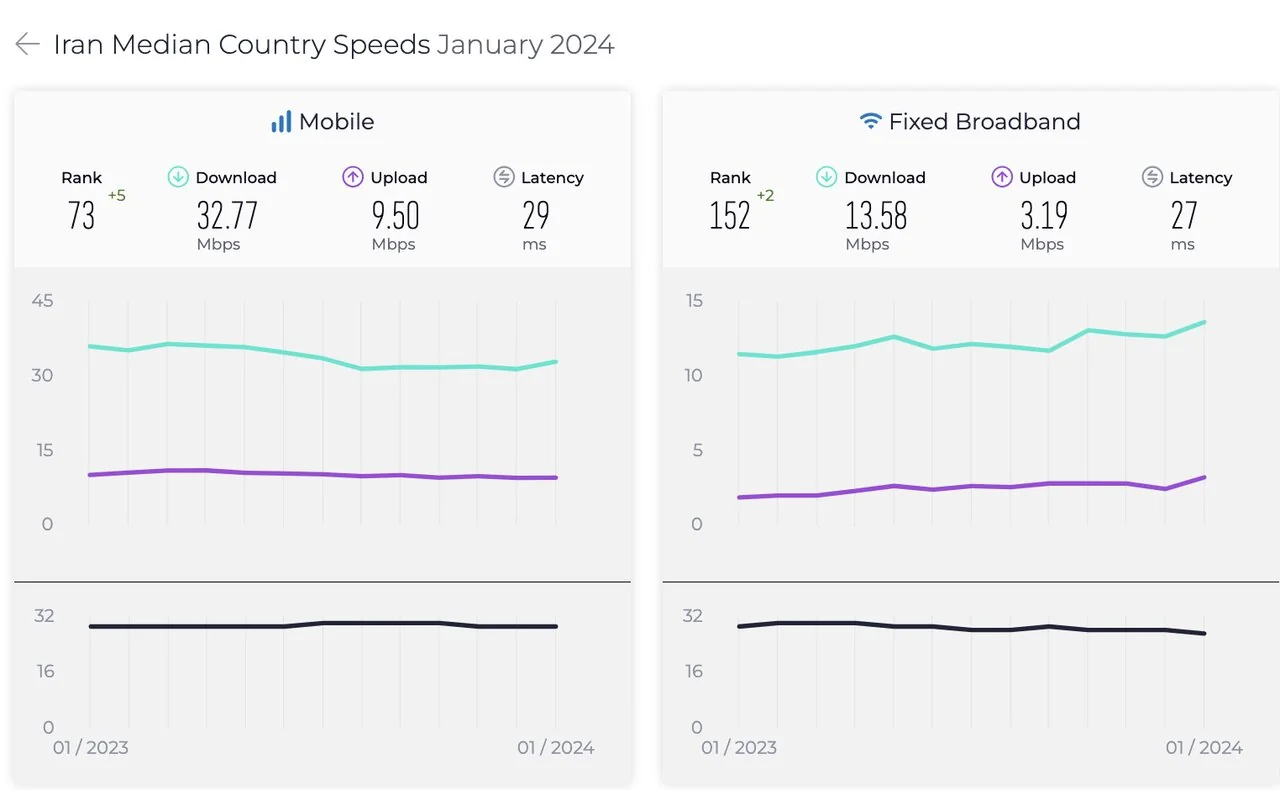Screen dimensions: 1280x790
Task: Select the Fixed Broadband panel heading
Action: (x=984, y=122)
